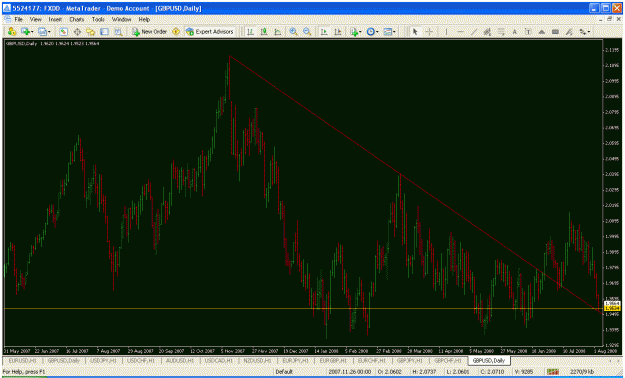Select the equidistant channel tool
Image resolution: width=625 pixels, height=378 pixels.
[487, 32]
